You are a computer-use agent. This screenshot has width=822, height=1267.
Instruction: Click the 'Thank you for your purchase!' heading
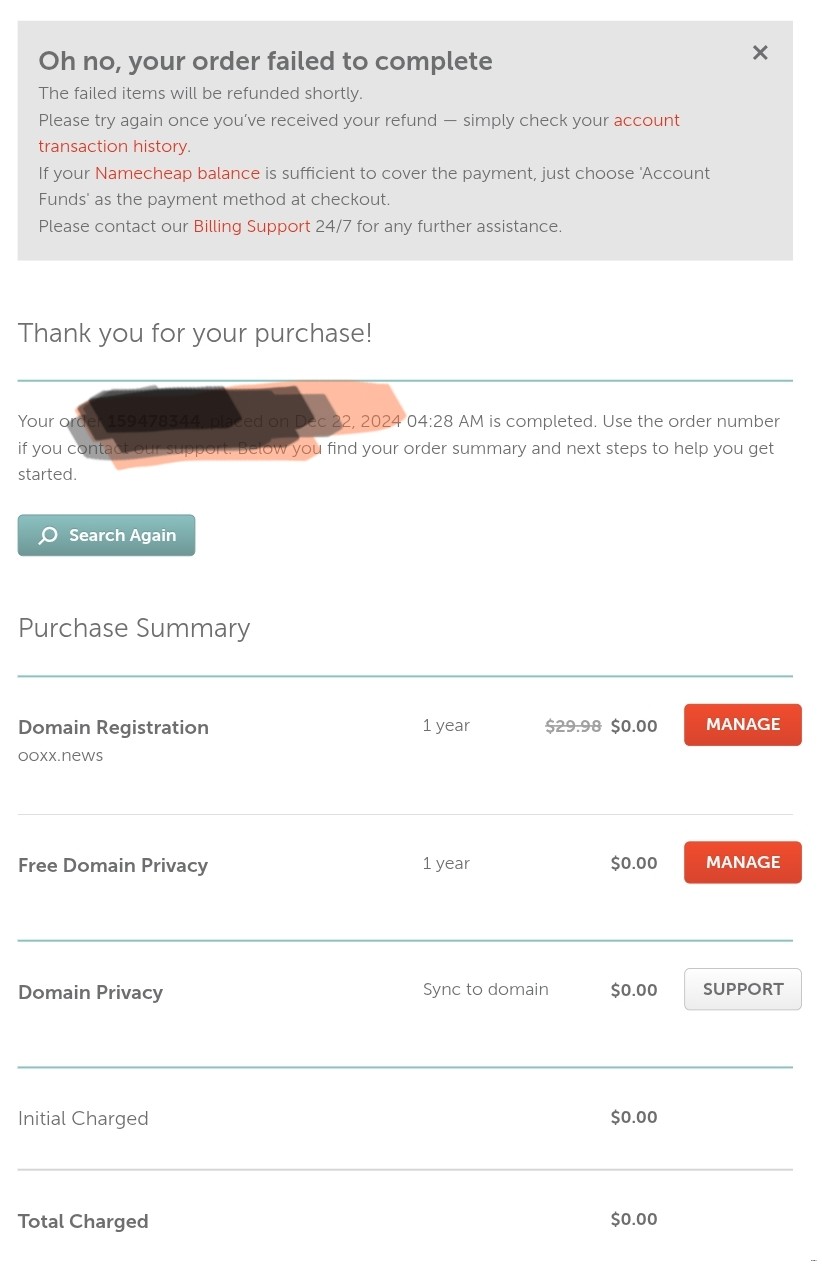click(x=195, y=333)
